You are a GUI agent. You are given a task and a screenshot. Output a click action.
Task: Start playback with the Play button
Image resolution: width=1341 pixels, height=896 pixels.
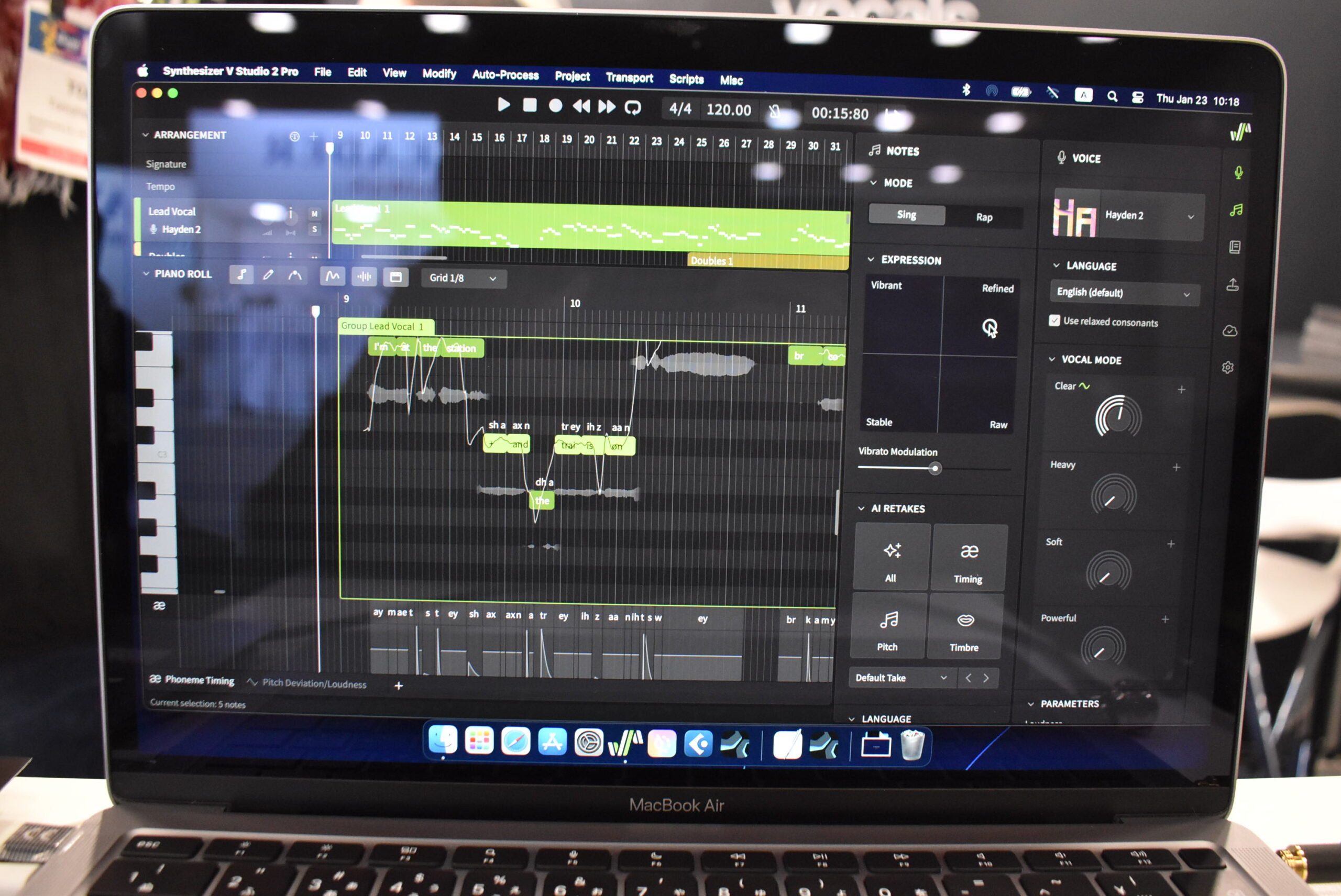[x=503, y=104]
